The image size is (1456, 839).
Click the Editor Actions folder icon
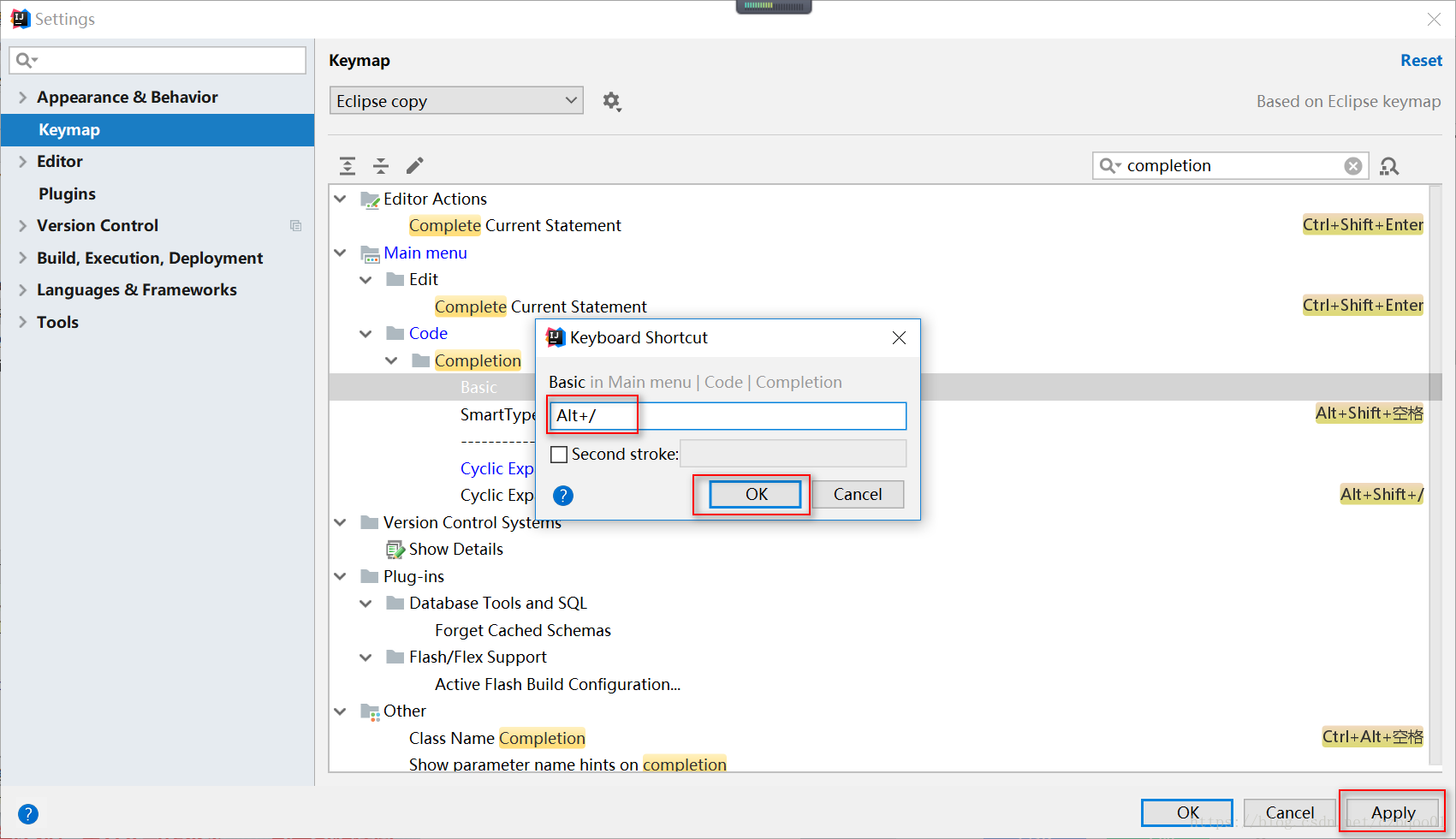pos(370,199)
